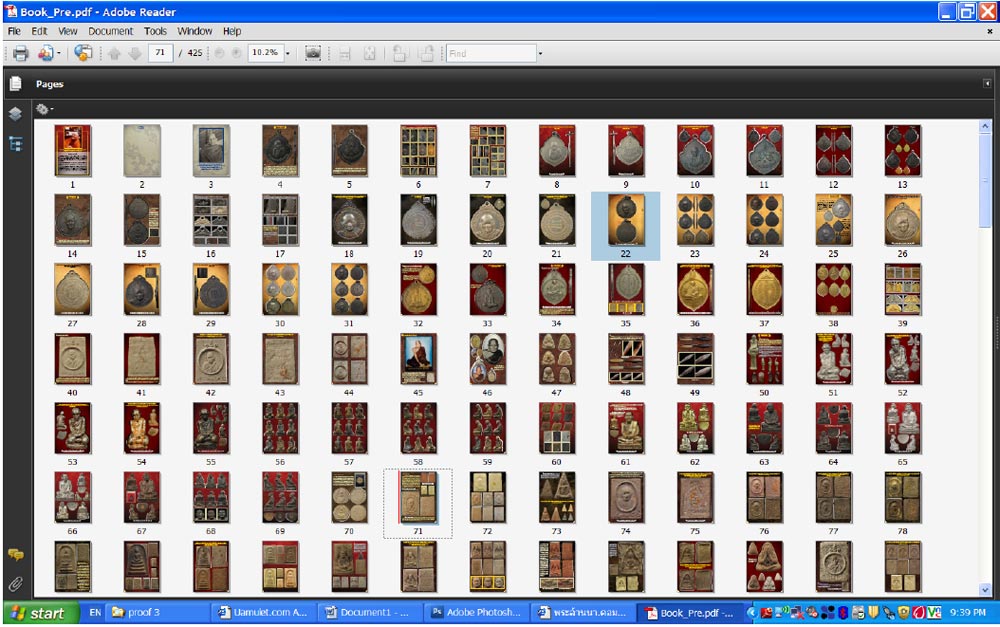Viewport: 1000px width, 627px height.
Task: Click the vertical scrollbar down arrow
Action: pyautogui.click(x=985, y=590)
